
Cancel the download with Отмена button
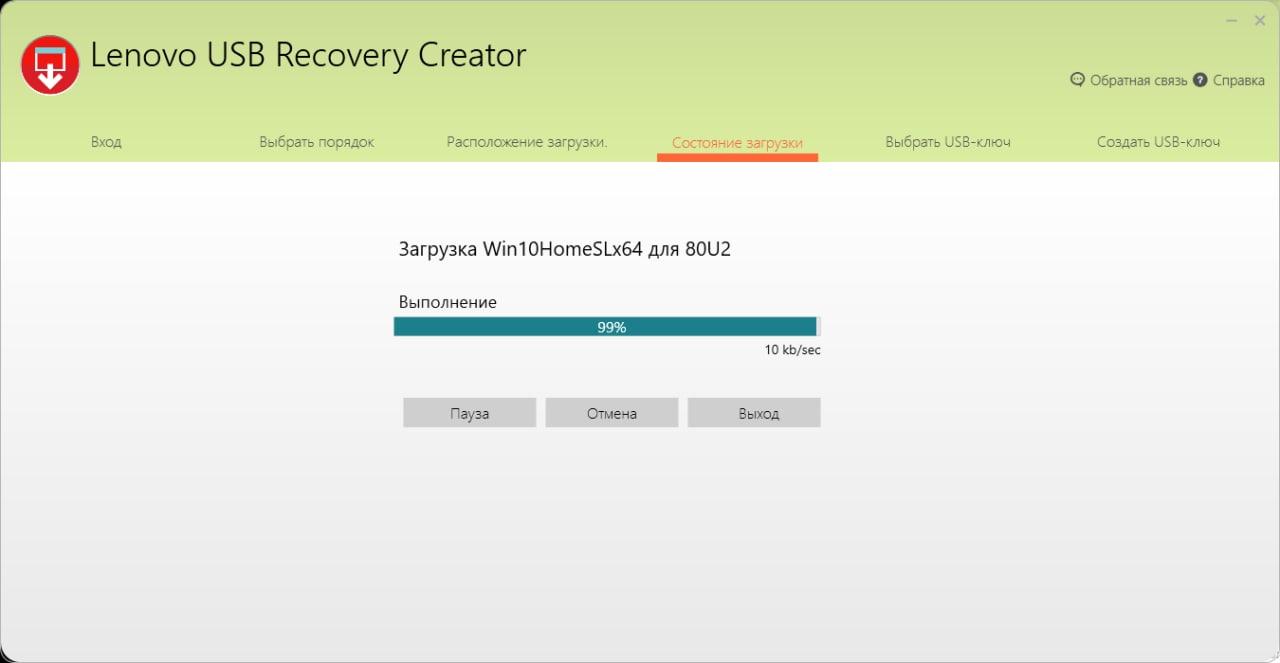612,413
